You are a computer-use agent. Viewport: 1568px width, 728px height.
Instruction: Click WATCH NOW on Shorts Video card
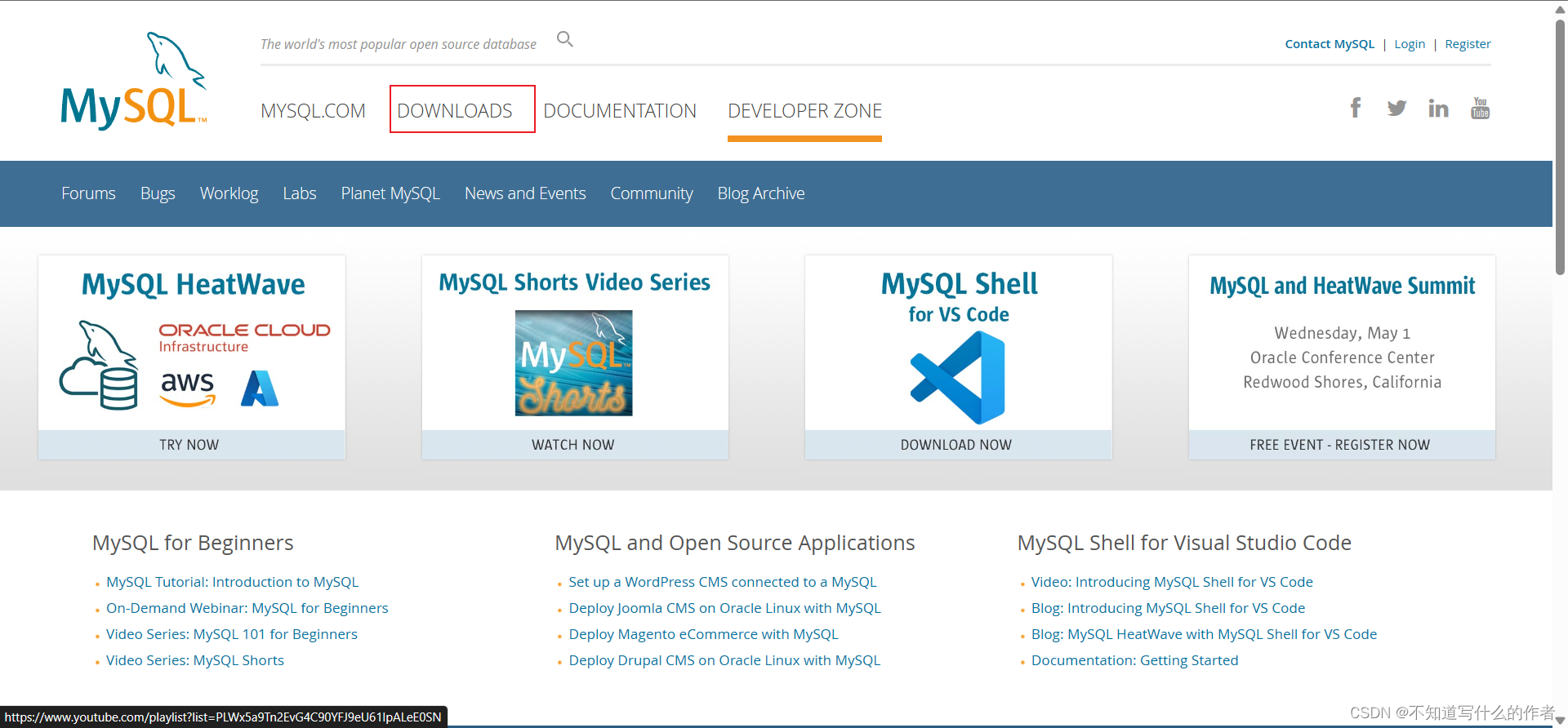(575, 445)
